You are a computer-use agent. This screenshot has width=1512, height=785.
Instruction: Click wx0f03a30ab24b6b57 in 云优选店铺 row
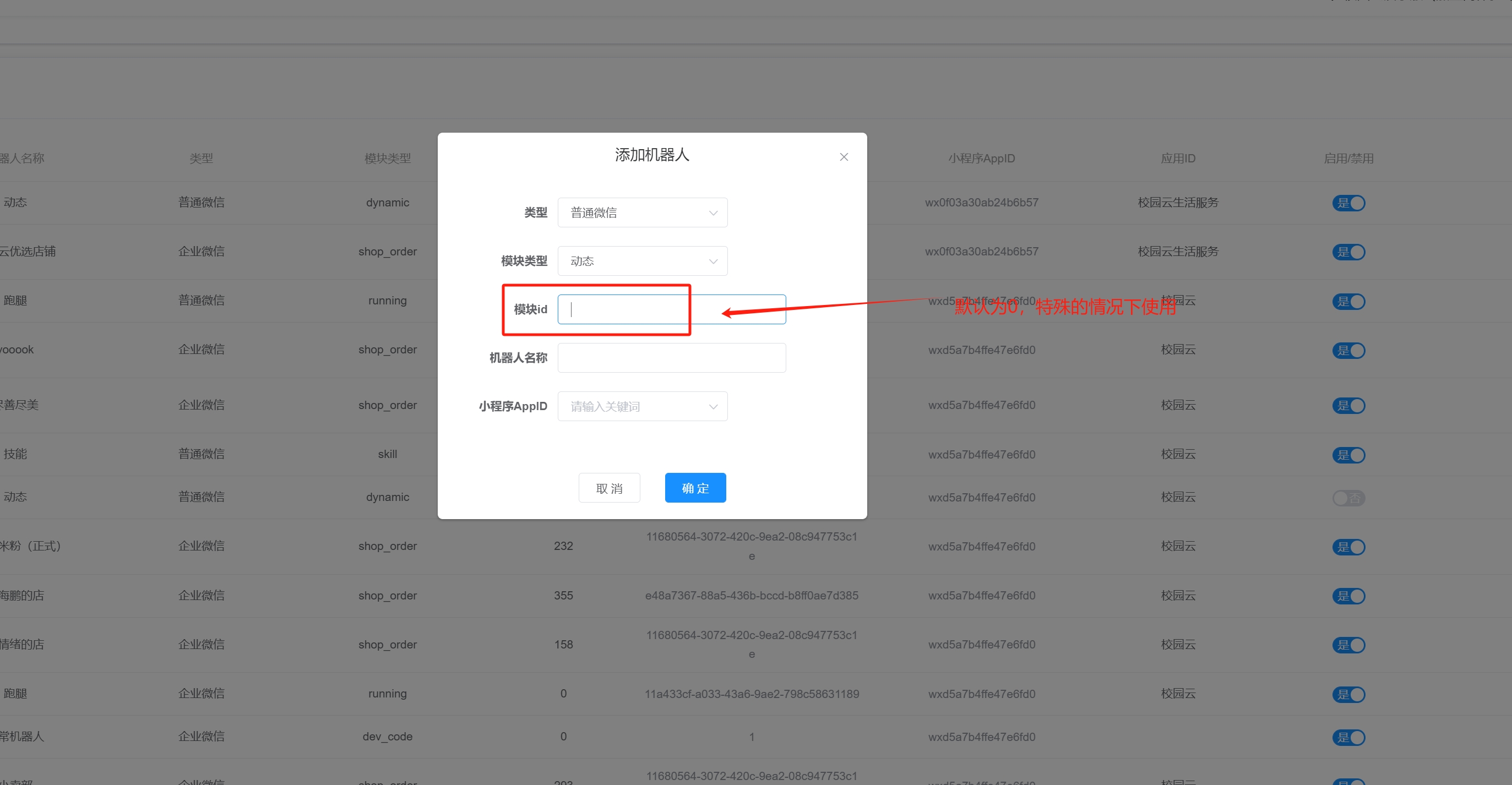[981, 252]
